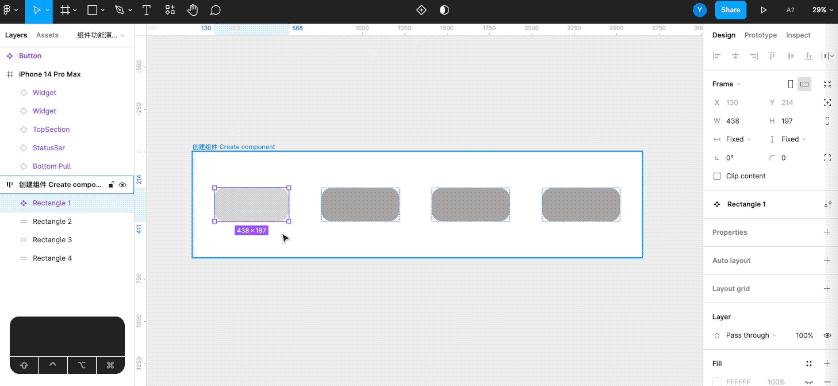
Task: Click the Create component icon in toolbar
Action: tap(421, 10)
